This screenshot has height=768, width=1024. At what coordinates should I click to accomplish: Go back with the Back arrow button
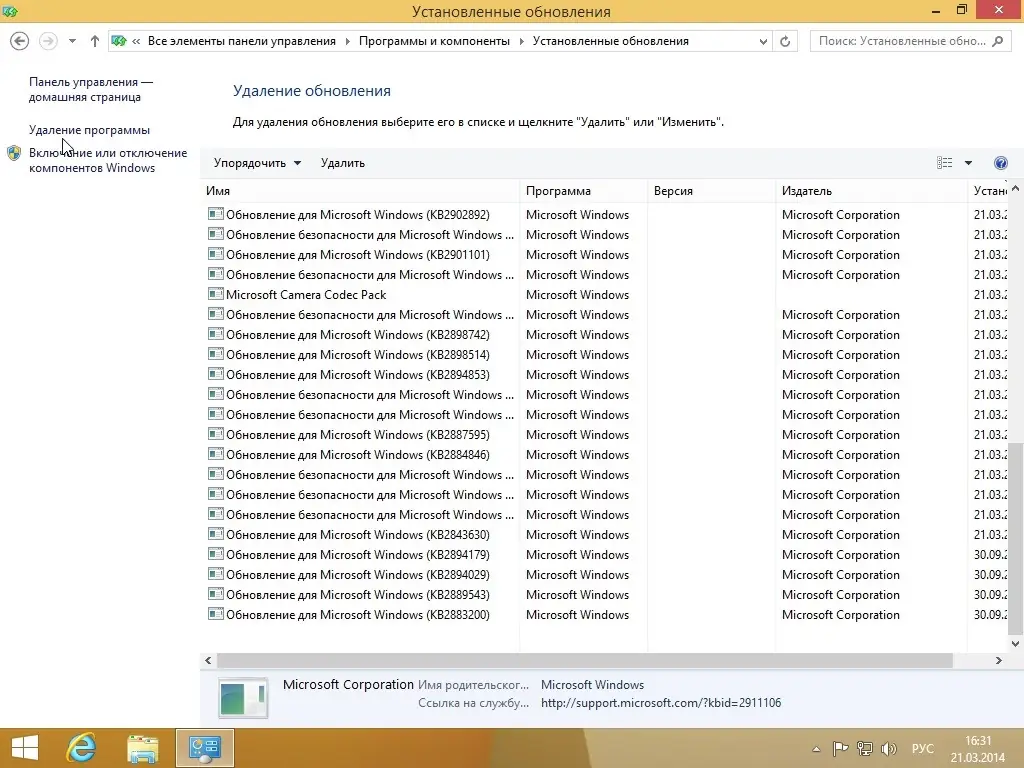[x=20, y=41]
